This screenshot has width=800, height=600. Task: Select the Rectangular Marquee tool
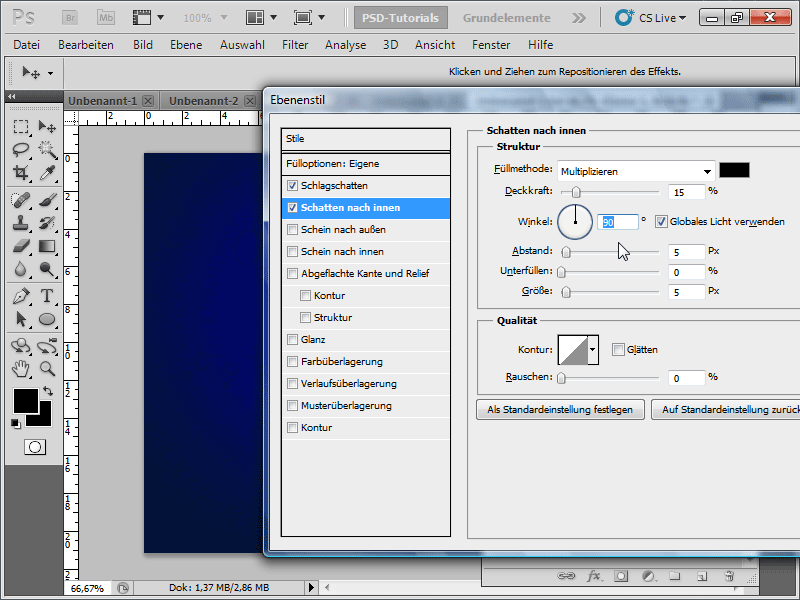21,126
